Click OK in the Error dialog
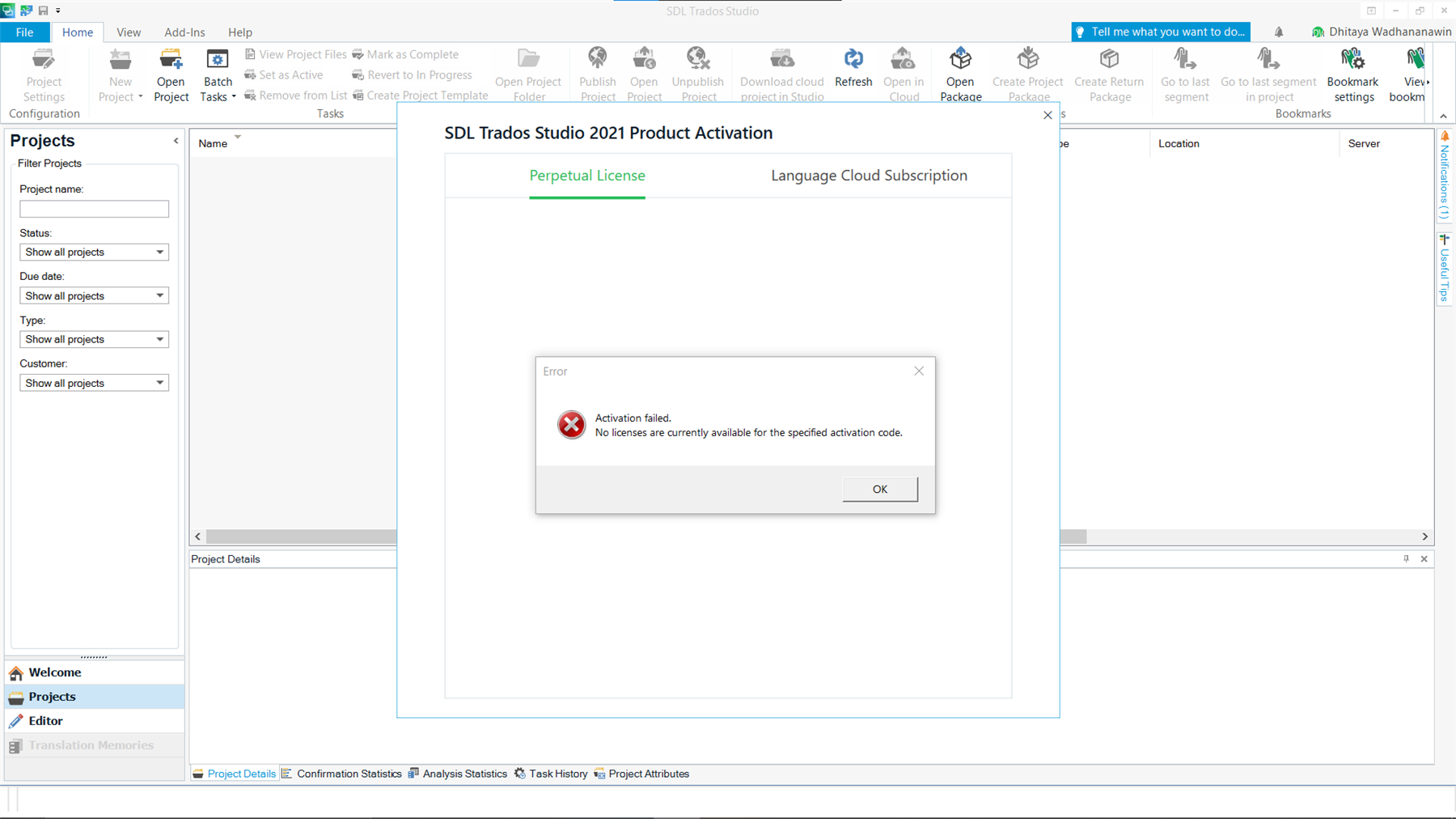 tap(880, 489)
